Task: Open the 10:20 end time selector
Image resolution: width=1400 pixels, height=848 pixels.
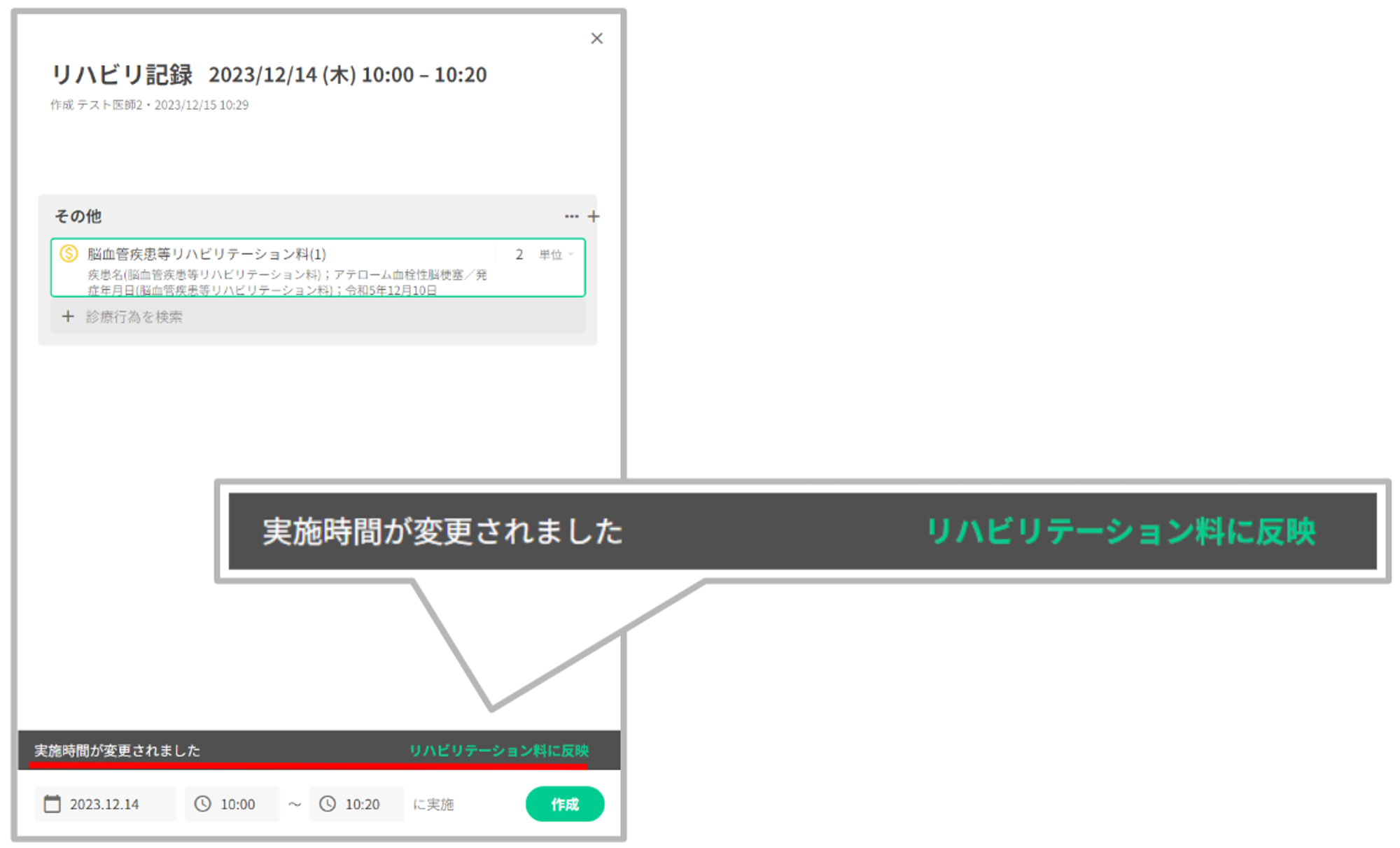Action: (362, 804)
